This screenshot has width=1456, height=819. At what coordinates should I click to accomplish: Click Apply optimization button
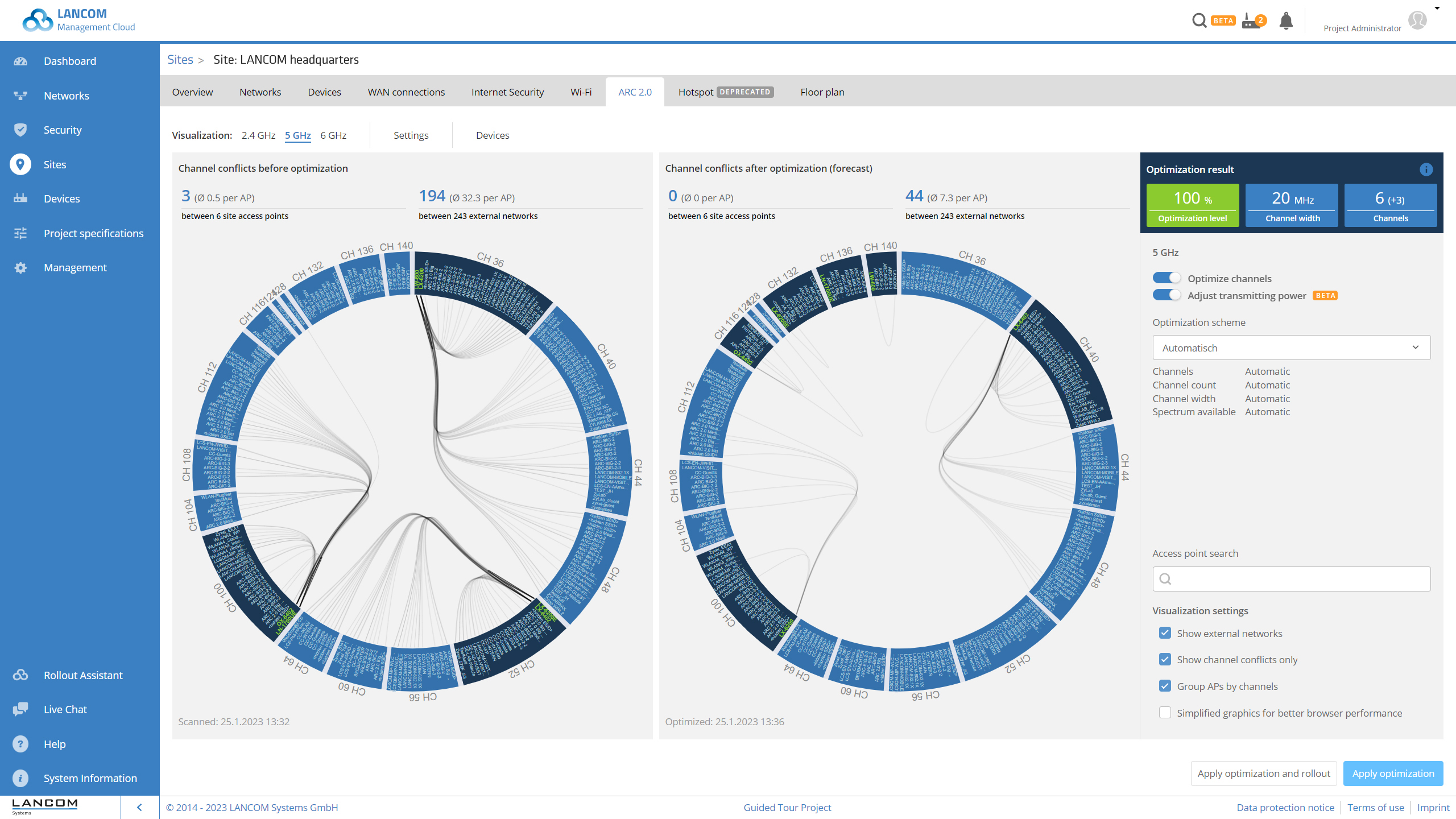click(x=1393, y=773)
